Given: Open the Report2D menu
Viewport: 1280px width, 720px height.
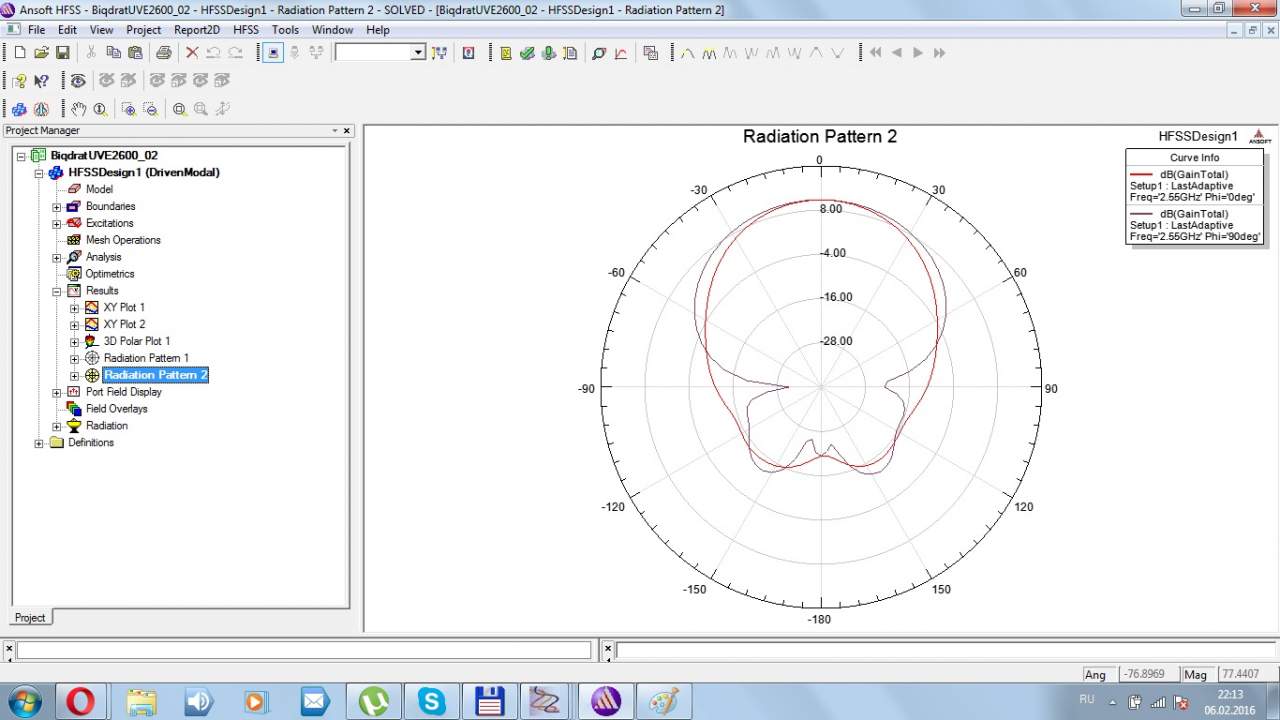Looking at the screenshot, I should (x=197, y=30).
